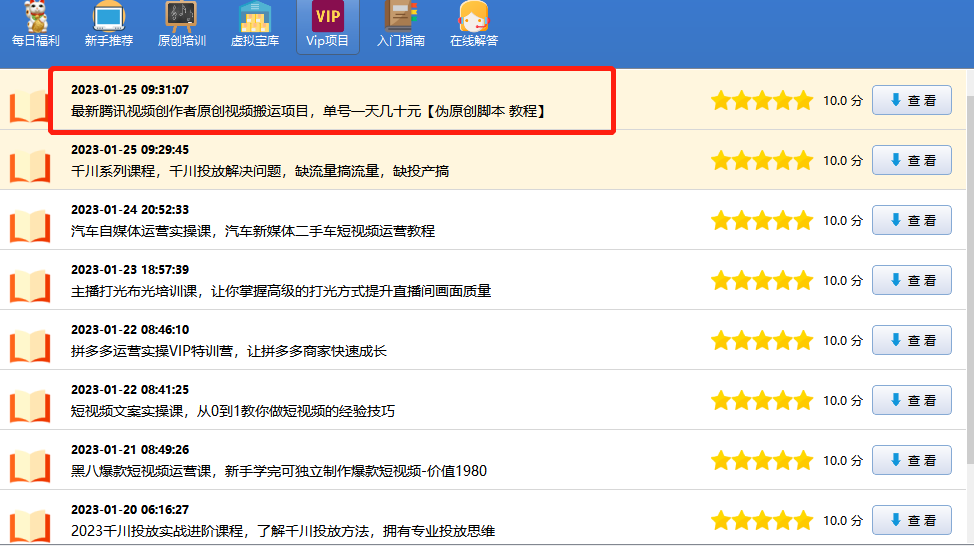
Task: Click timestamp 2023-01-24 20:52:33
Action: pyautogui.click(x=130, y=209)
